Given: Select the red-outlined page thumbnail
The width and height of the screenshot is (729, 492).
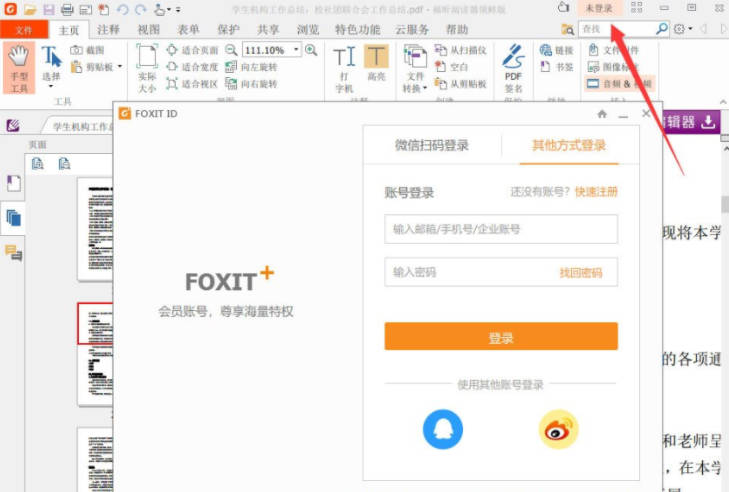Looking at the screenshot, I should (95, 323).
